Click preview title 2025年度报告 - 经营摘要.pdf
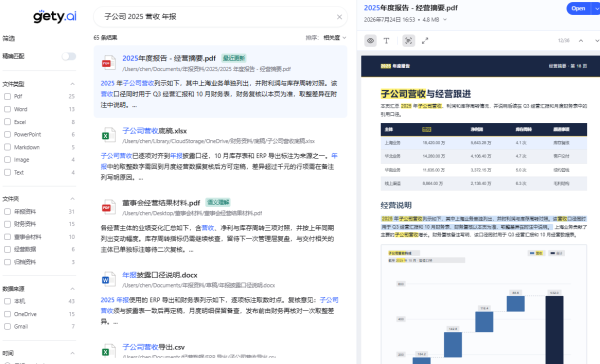600x364 pixels. [411, 8]
